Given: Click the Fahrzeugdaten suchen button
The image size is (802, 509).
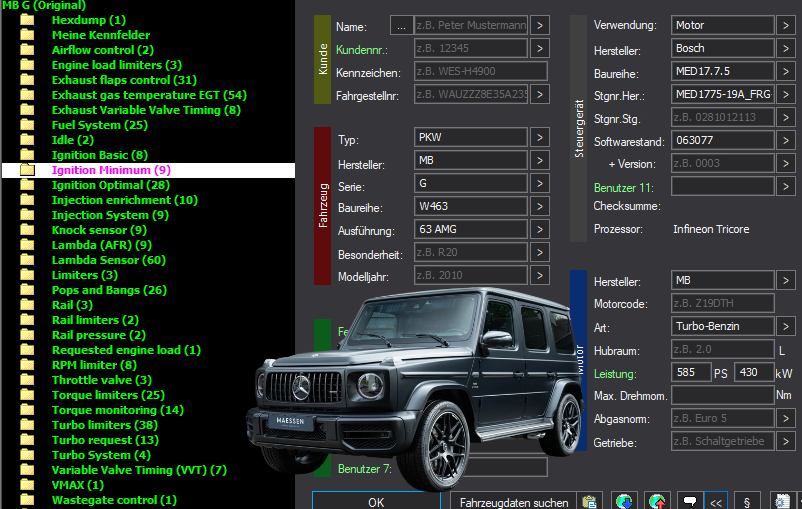Looking at the screenshot, I should tap(514, 502).
